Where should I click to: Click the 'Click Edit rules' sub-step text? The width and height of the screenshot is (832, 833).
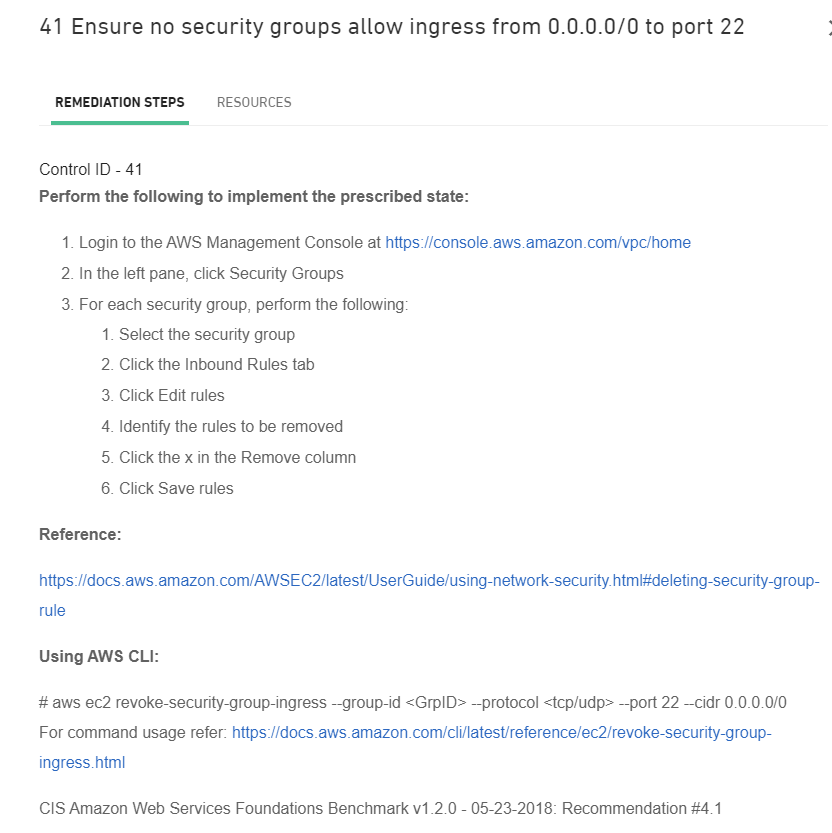172,395
